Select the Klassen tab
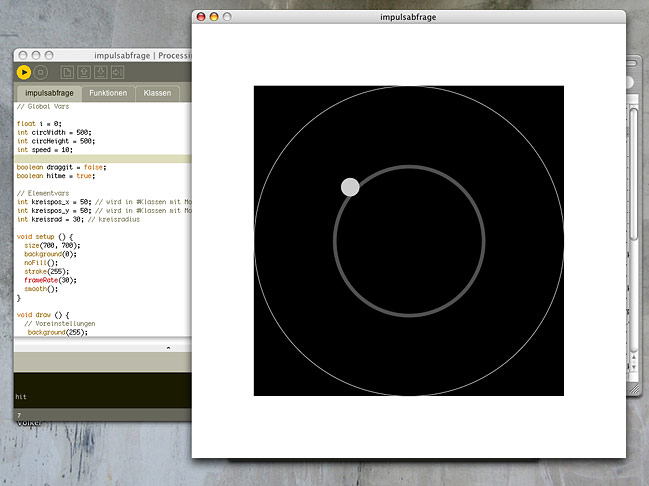This screenshot has width=649, height=486. point(157,93)
